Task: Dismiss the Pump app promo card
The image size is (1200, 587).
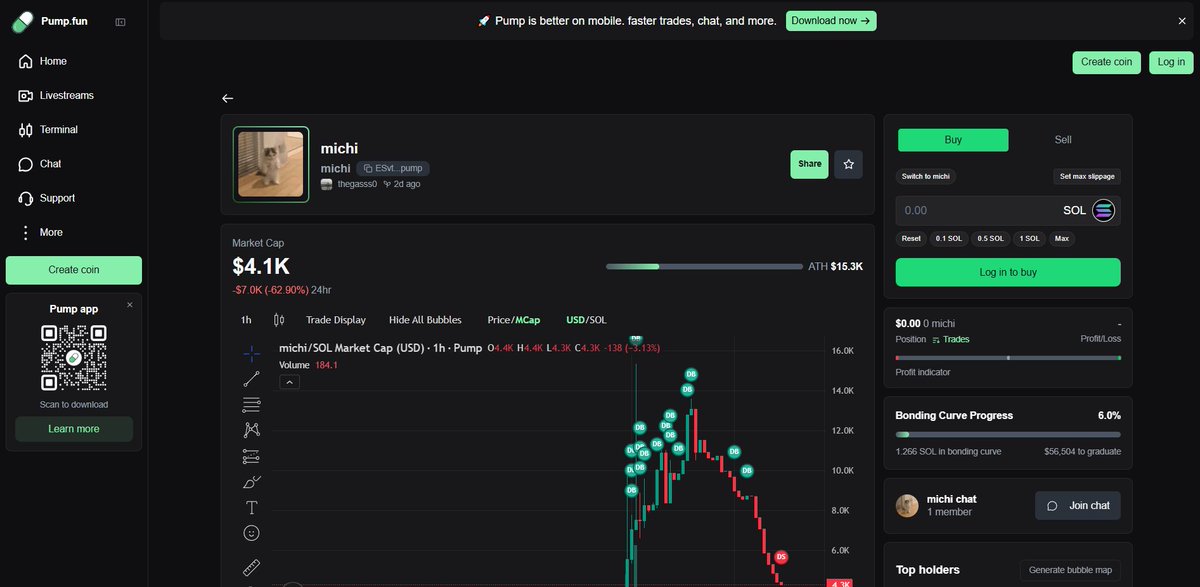Action: coord(129,304)
